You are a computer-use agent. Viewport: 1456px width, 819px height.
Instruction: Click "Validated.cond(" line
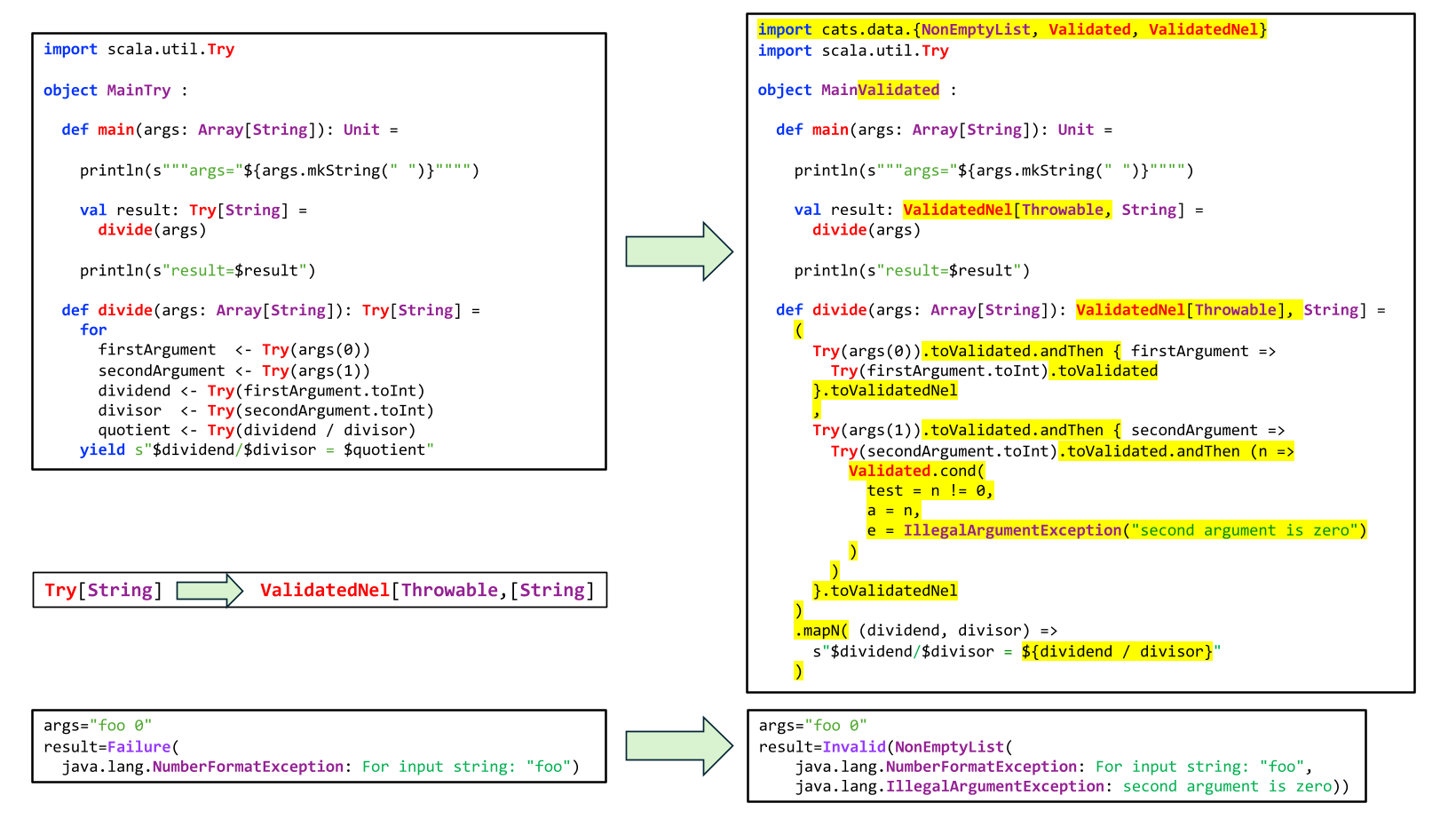(917, 471)
